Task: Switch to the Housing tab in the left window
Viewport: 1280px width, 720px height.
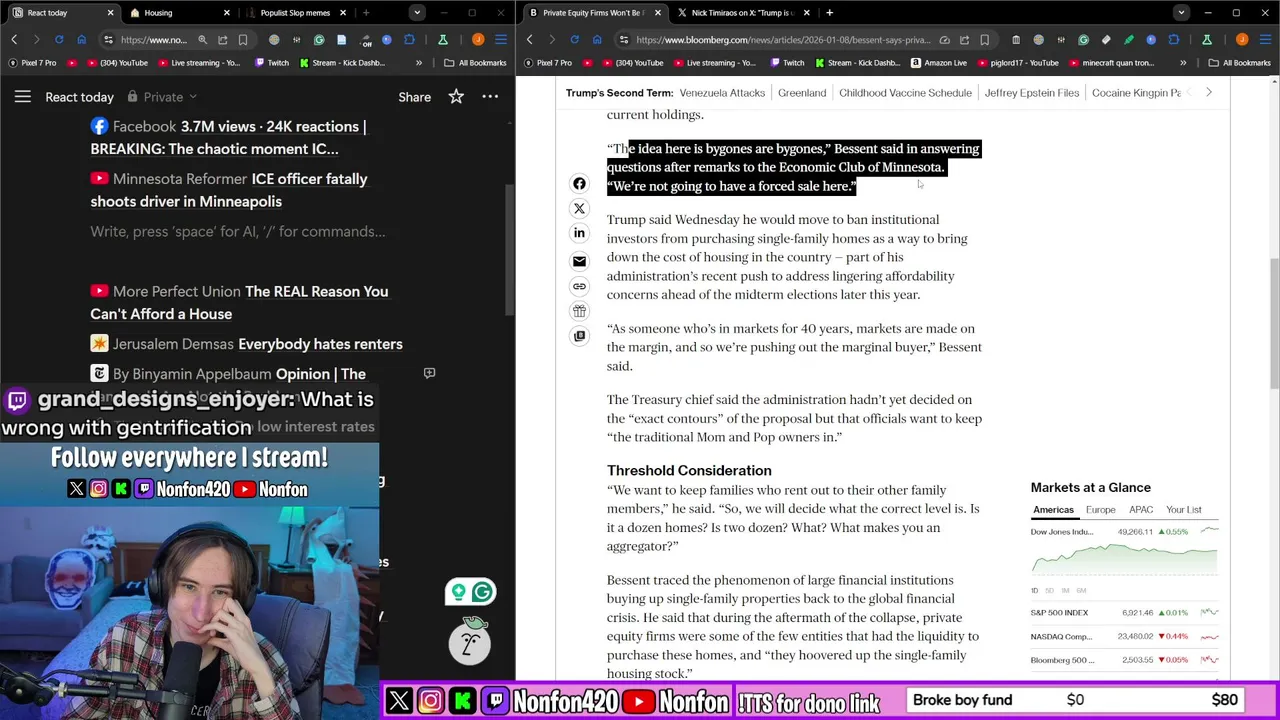Action: pyautogui.click(x=180, y=13)
